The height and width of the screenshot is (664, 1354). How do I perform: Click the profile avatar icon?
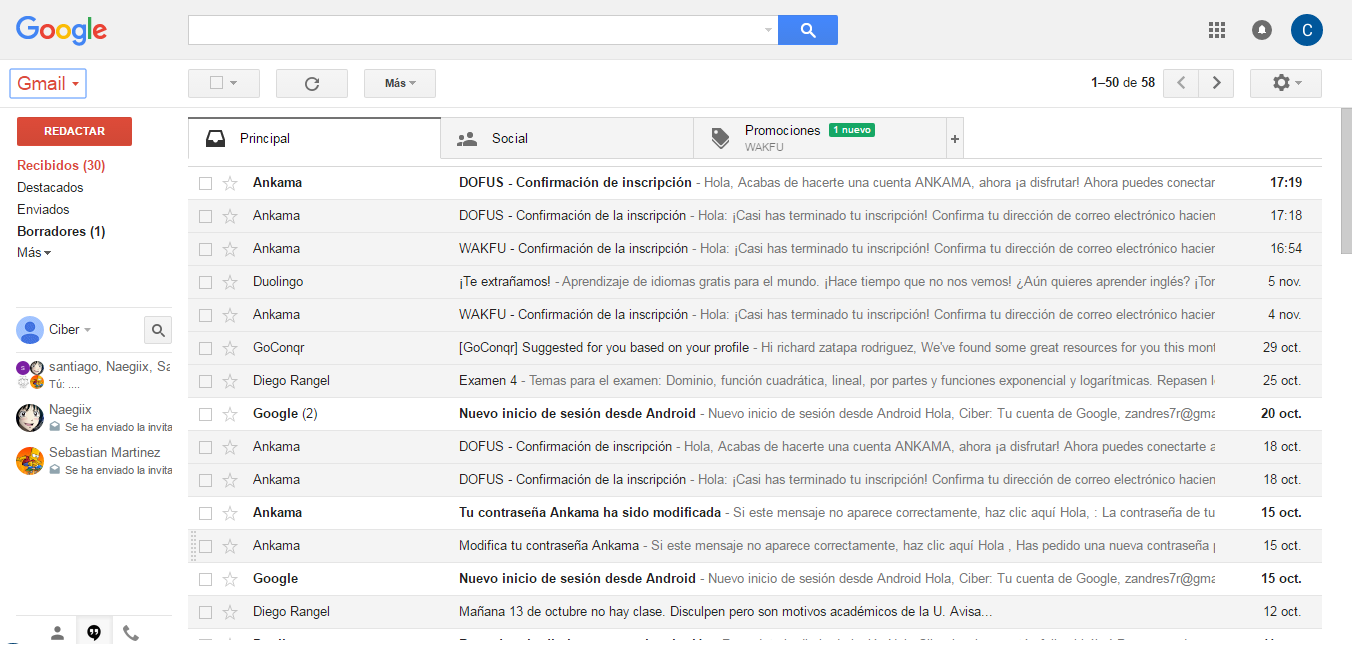pos(1306,30)
